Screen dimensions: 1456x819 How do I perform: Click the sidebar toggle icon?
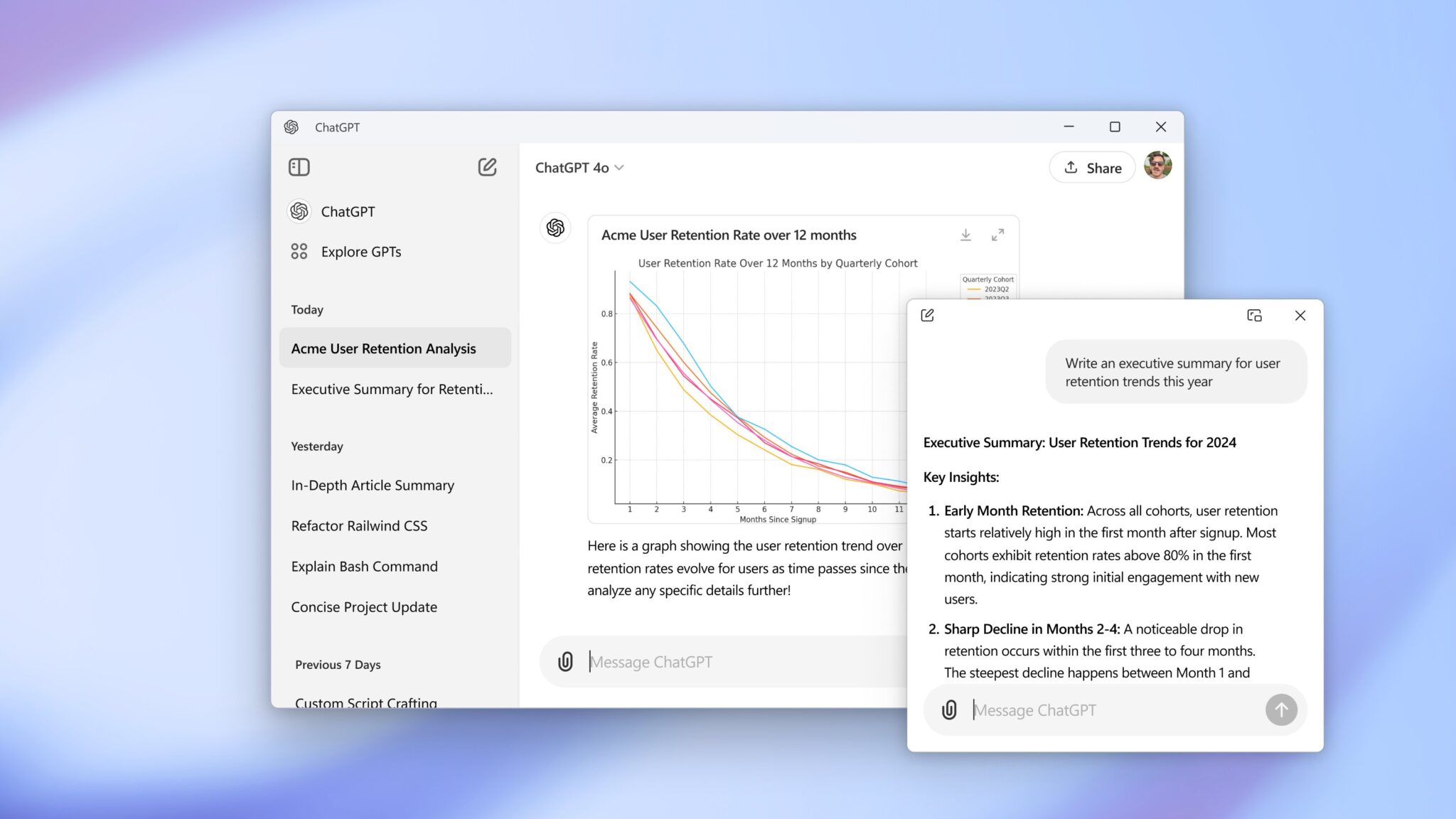pyautogui.click(x=300, y=167)
